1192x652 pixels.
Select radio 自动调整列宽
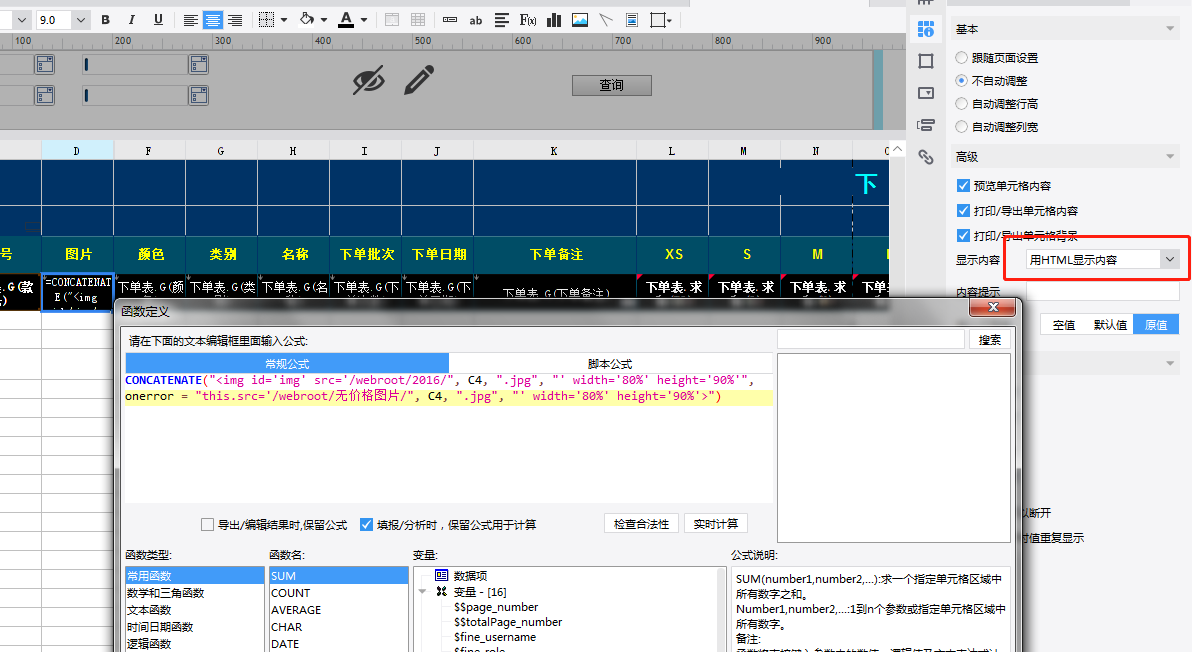pos(962,126)
